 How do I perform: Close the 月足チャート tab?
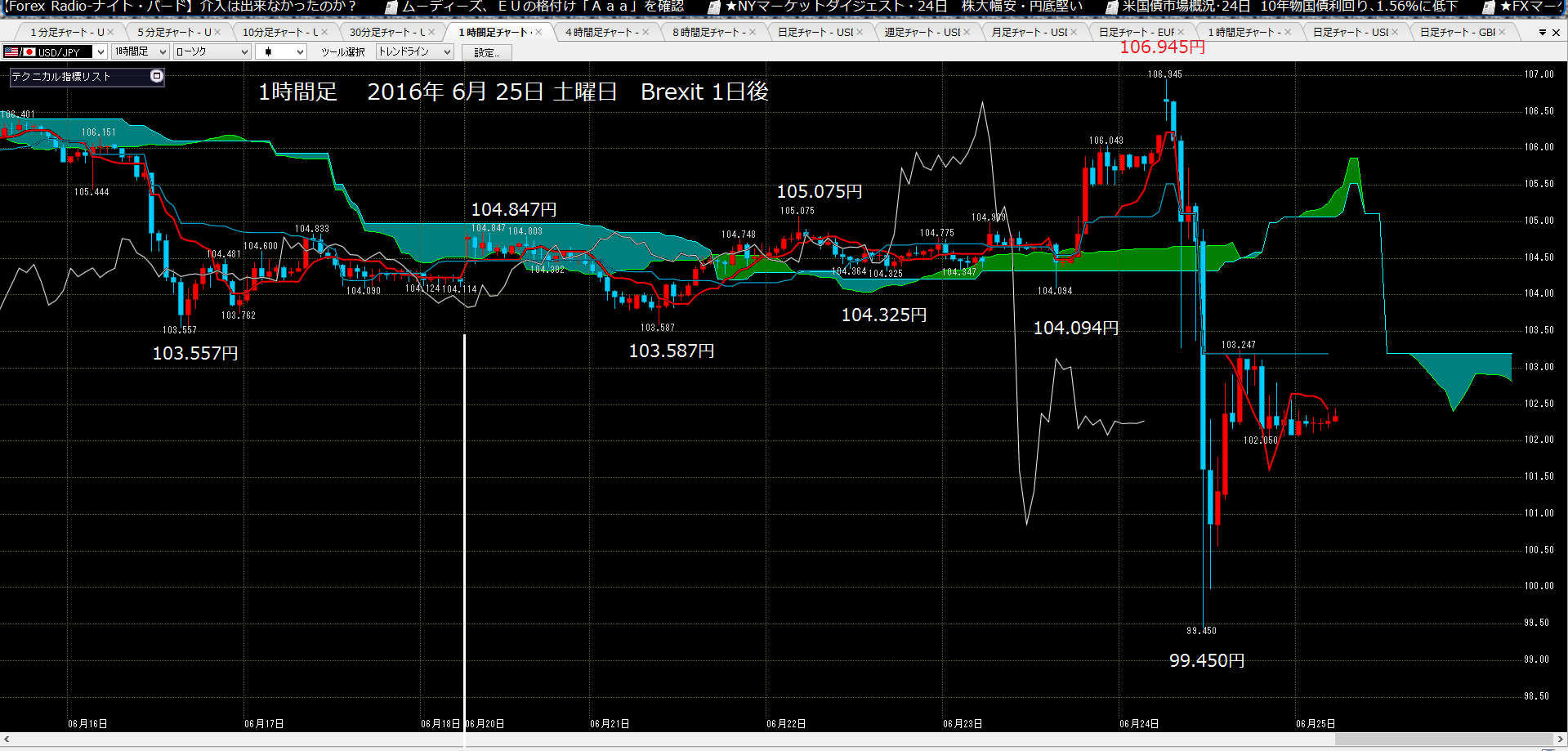(1074, 33)
